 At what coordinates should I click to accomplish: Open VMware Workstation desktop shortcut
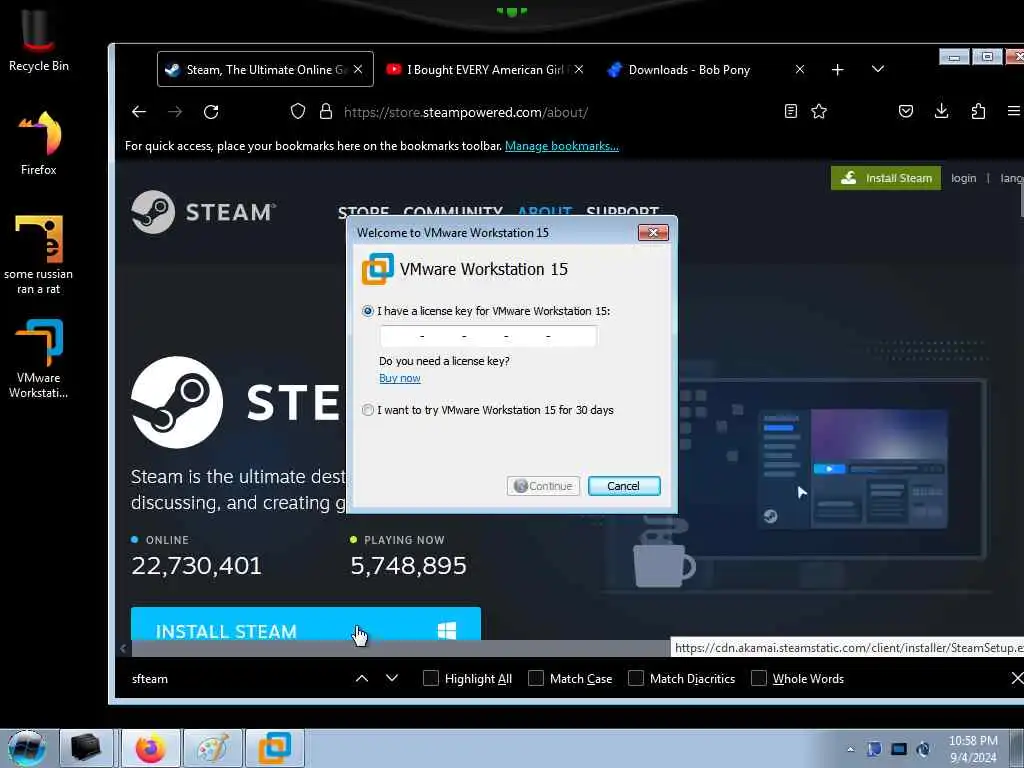[x=39, y=359]
